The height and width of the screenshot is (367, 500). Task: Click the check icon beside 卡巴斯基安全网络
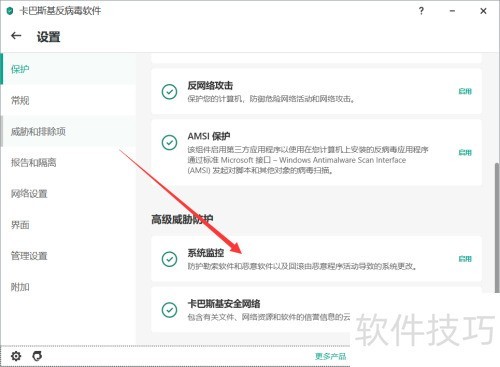coord(169,310)
